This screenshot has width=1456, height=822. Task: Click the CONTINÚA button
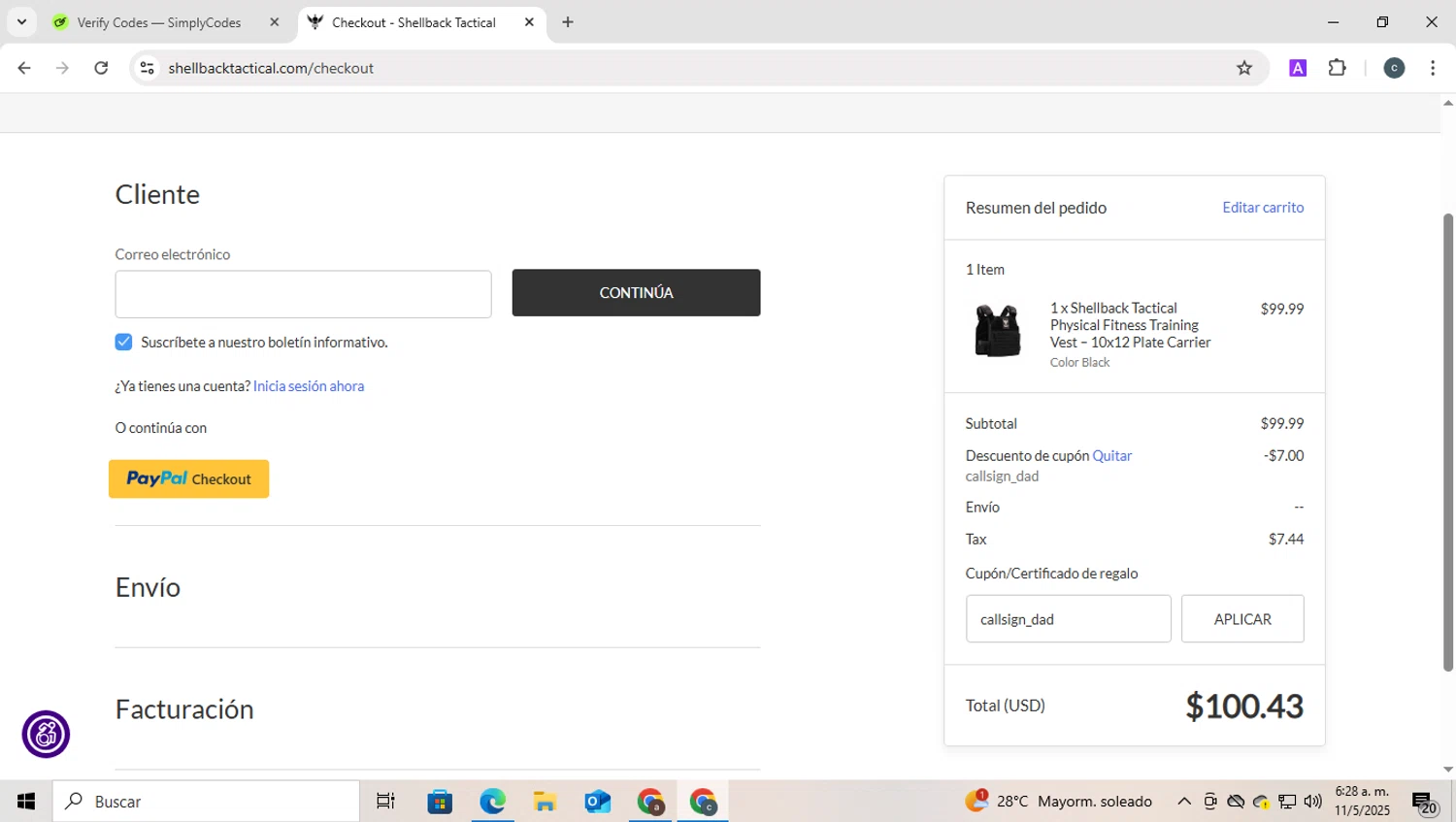636,292
